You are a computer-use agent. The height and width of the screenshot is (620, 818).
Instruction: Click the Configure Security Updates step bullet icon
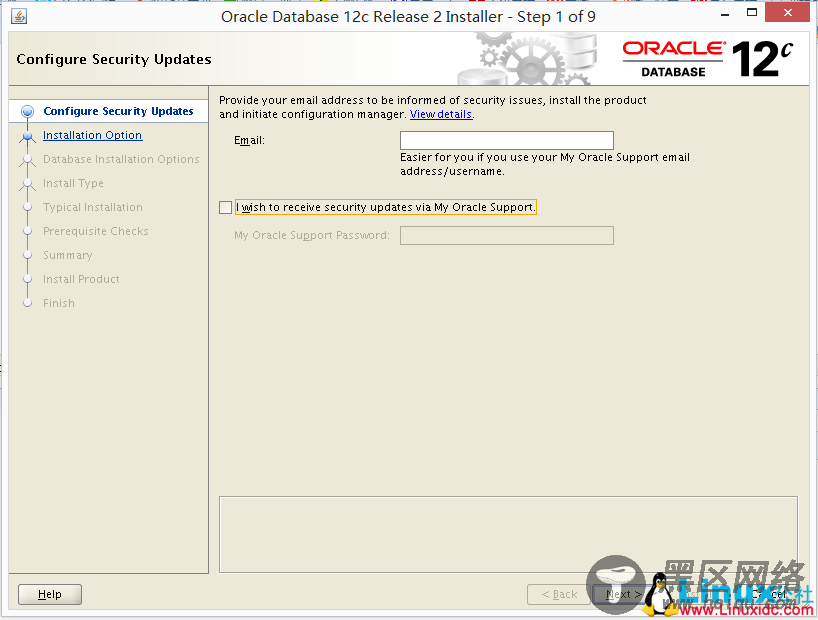pos(27,111)
